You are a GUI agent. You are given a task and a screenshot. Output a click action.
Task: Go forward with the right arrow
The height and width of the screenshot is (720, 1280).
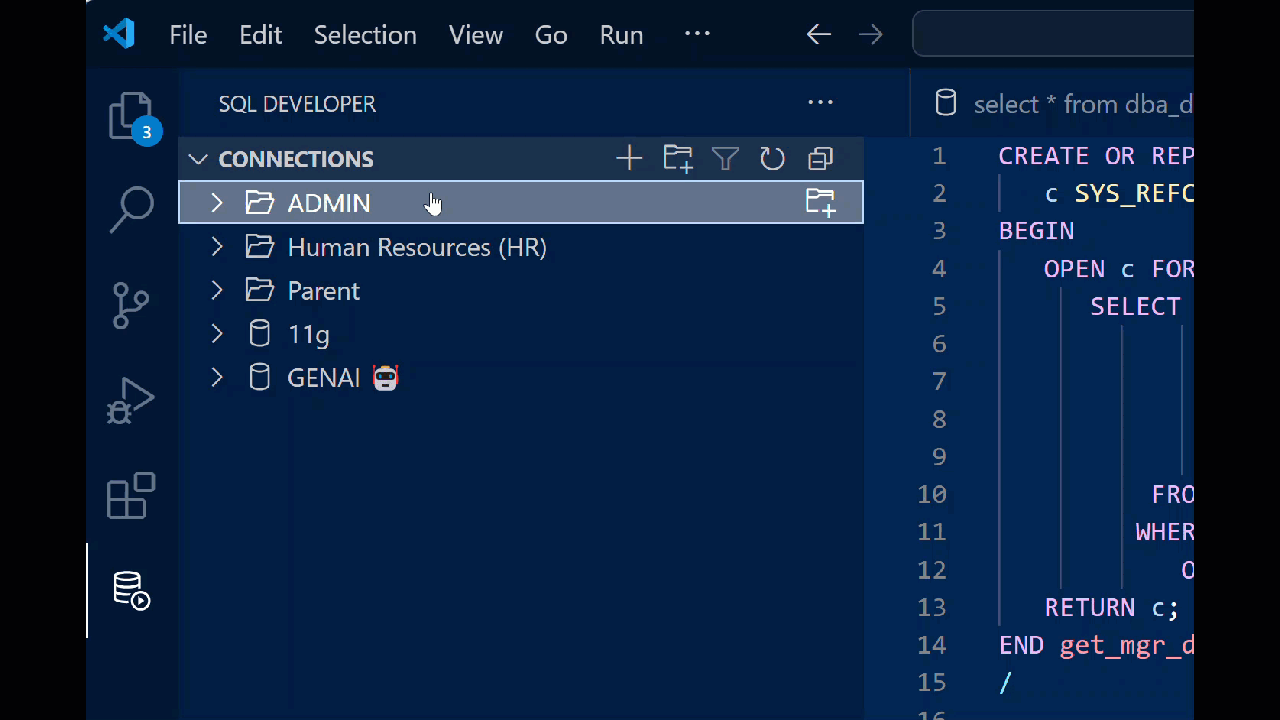coord(871,34)
